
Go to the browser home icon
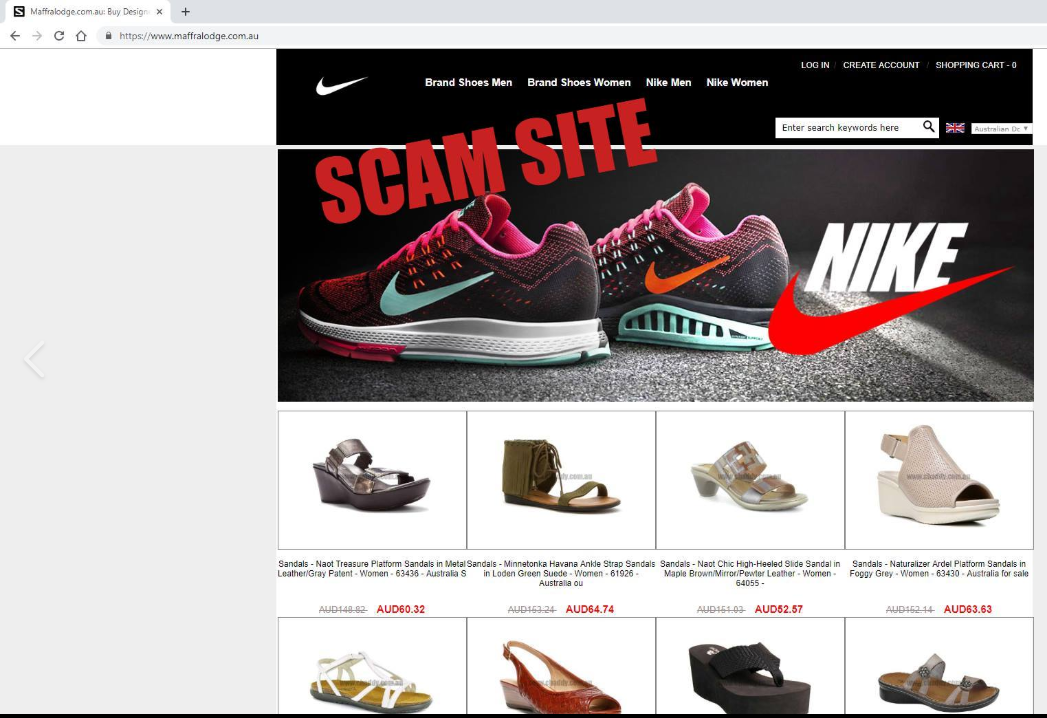[81, 36]
